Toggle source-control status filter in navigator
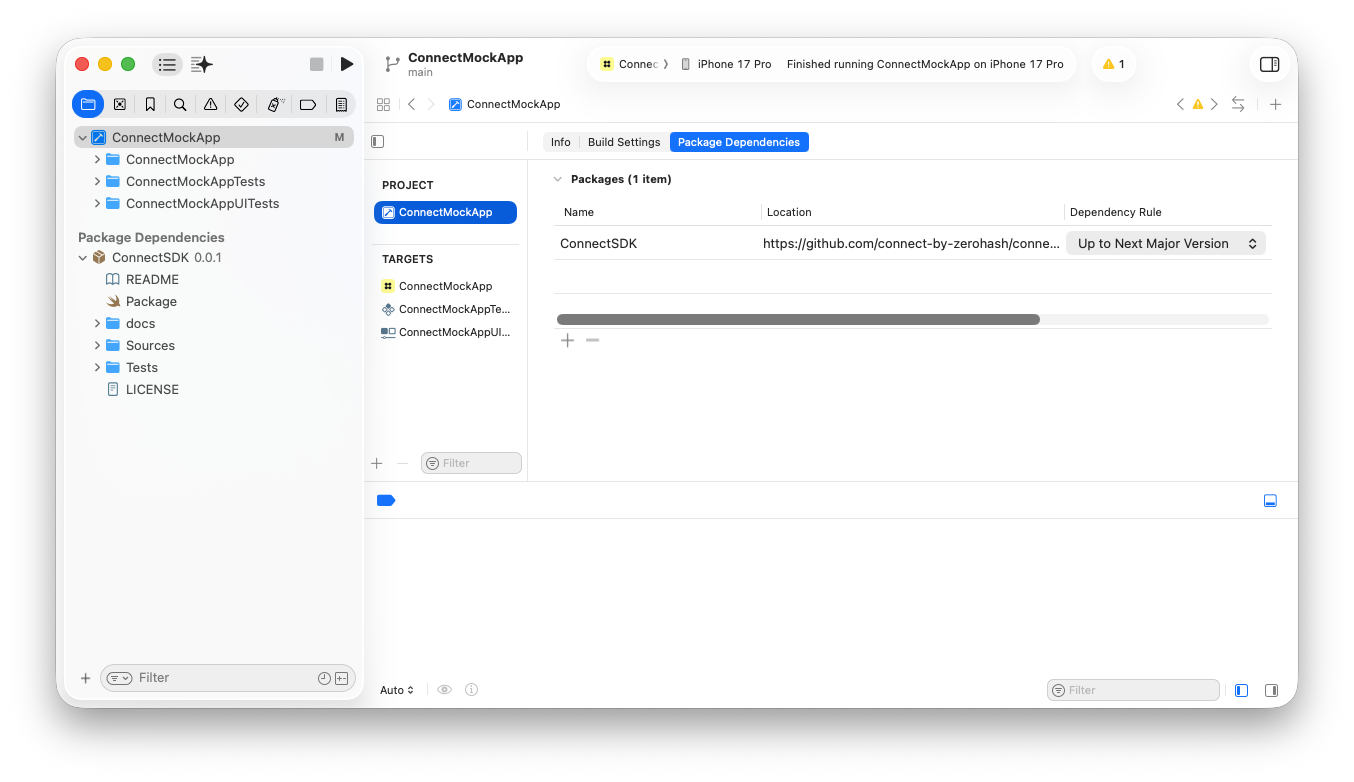This screenshot has width=1354, height=782. [341, 678]
